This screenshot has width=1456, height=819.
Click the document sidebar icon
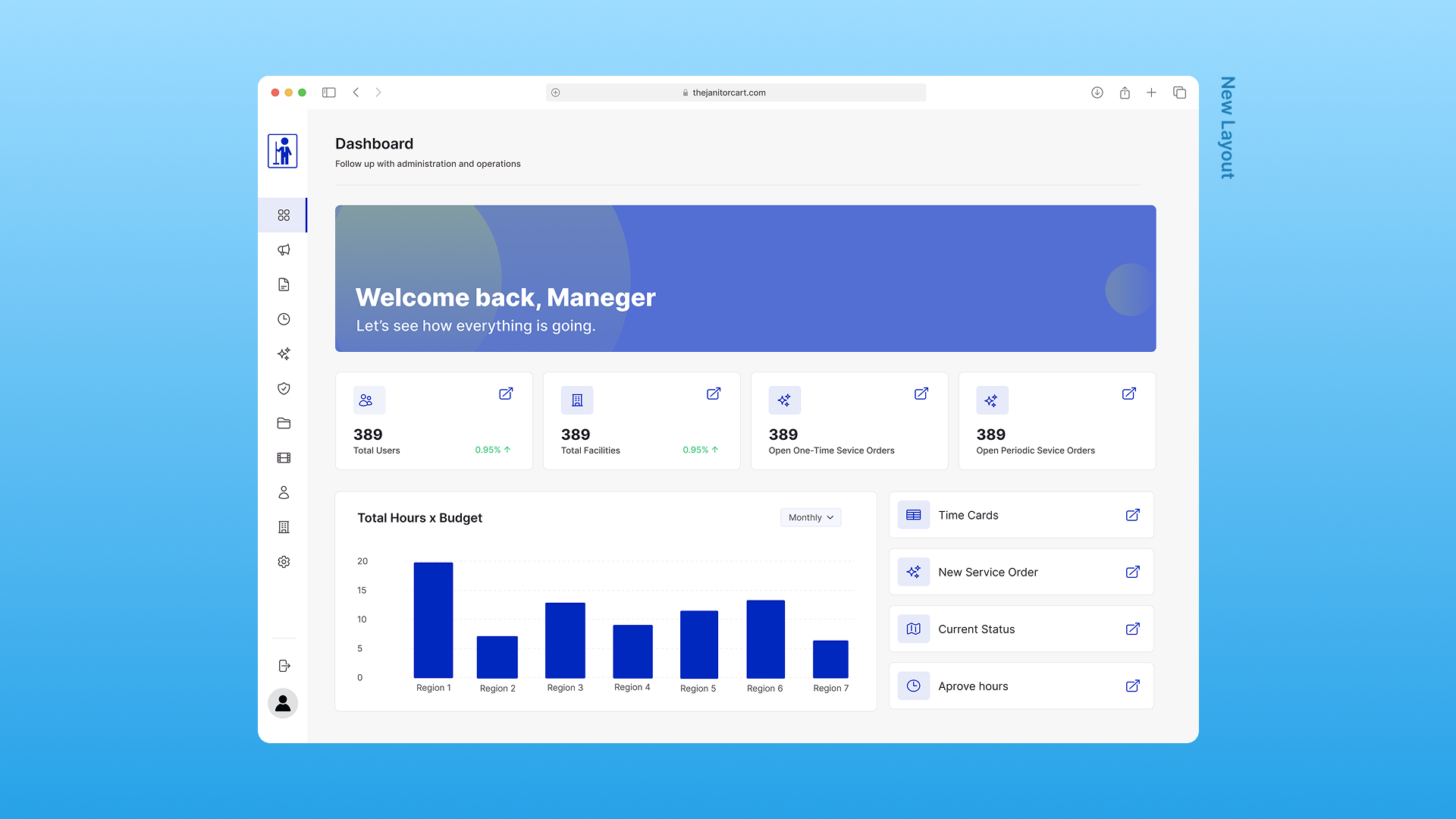(284, 284)
